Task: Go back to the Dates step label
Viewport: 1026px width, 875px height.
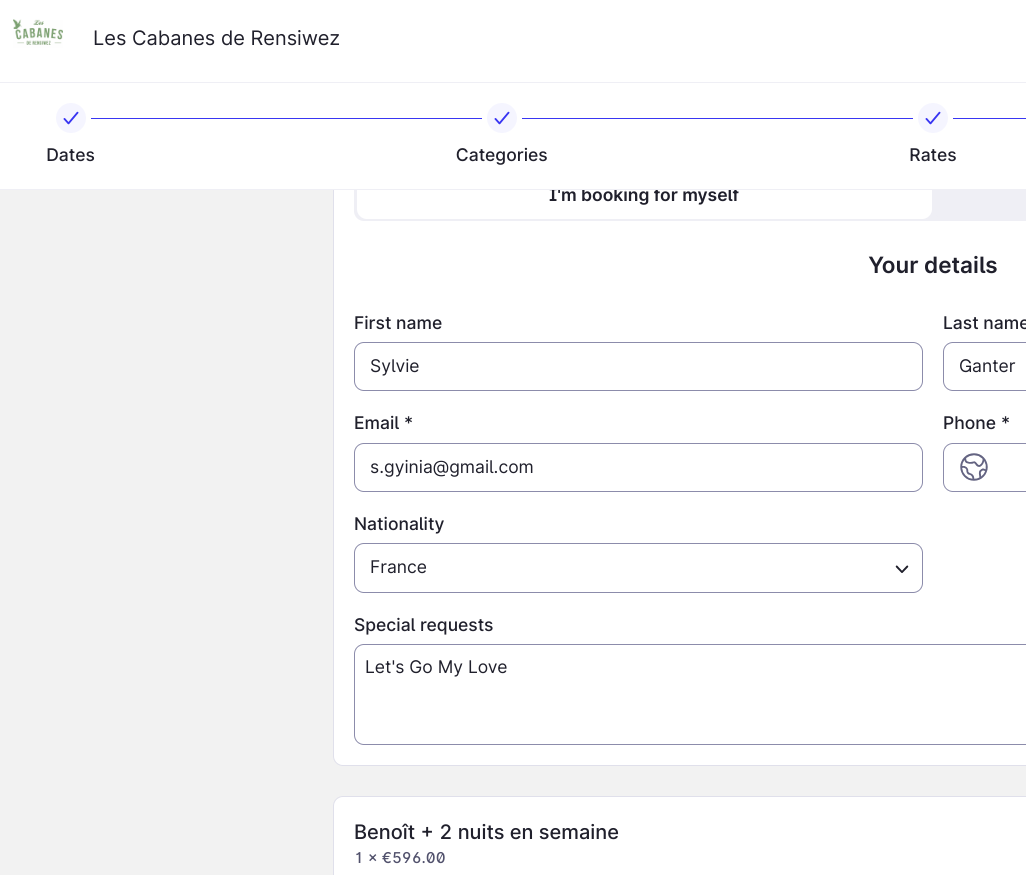Action: tap(71, 155)
